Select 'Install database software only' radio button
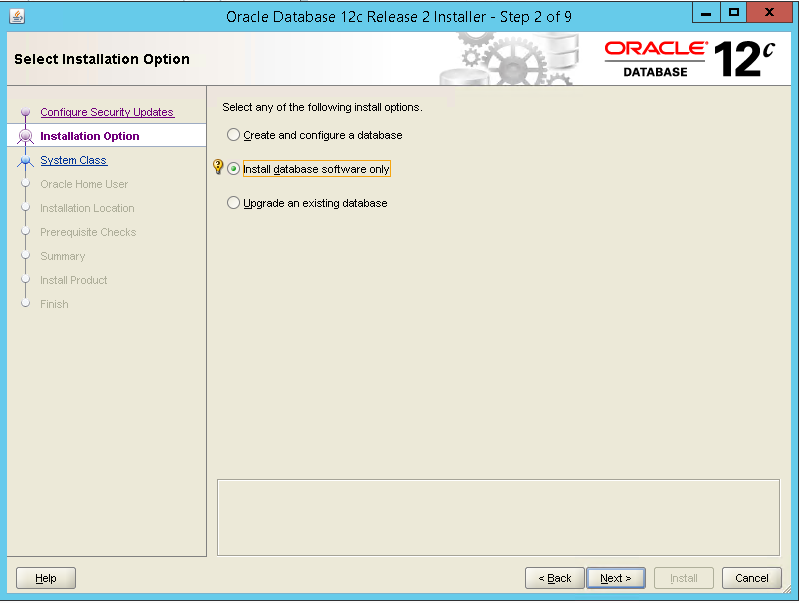 pos(233,169)
